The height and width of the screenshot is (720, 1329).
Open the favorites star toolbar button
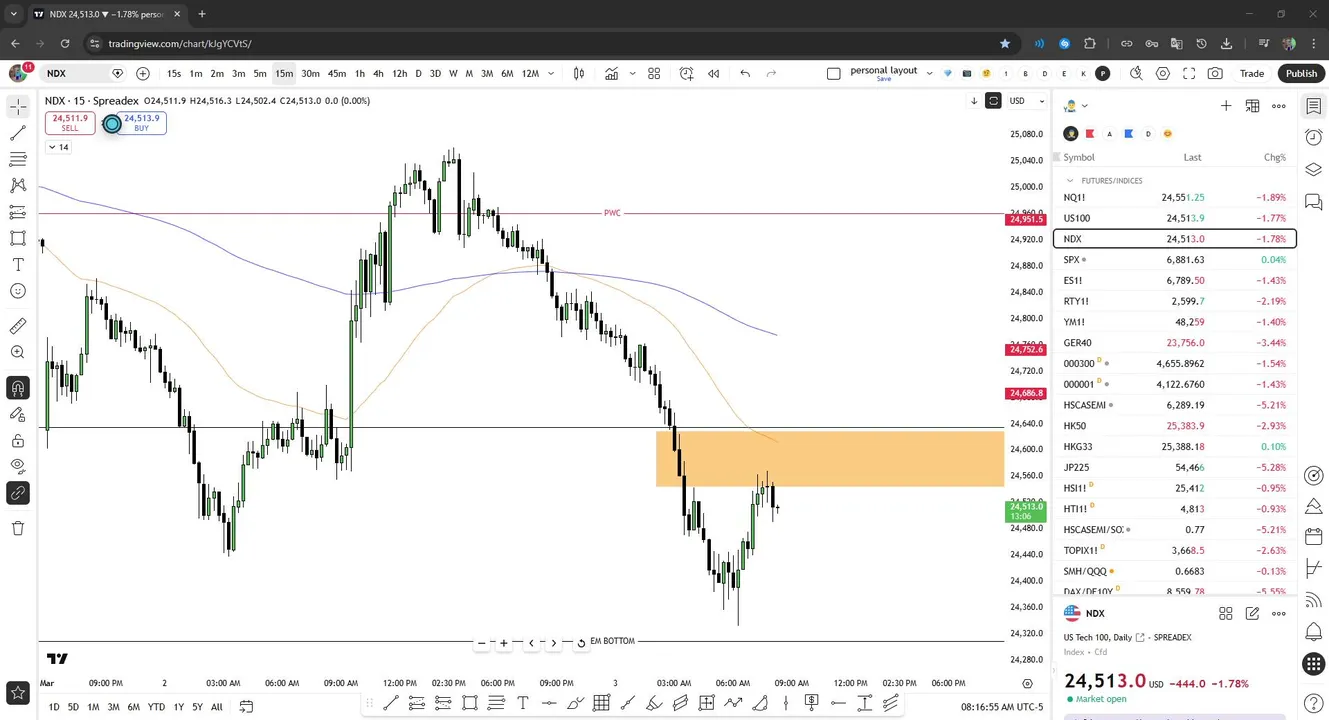(x=18, y=692)
